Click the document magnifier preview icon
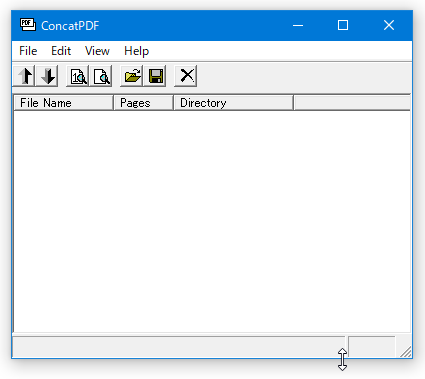The image size is (425, 379). click(x=101, y=76)
